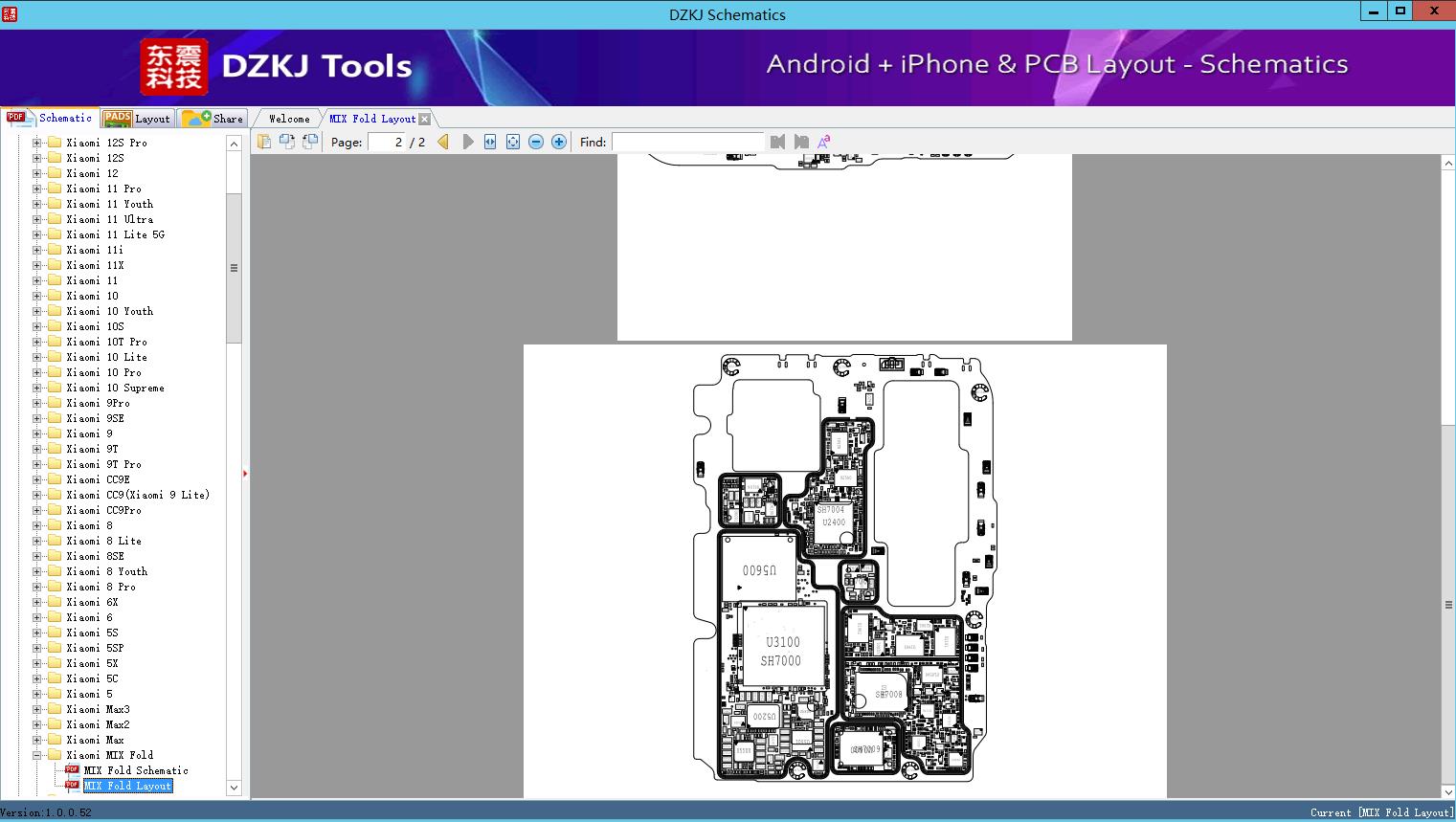The width and height of the screenshot is (1456, 822).
Task: Select Xiaomi 10 Pro in the tree
Action: pyautogui.click(x=103, y=372)
